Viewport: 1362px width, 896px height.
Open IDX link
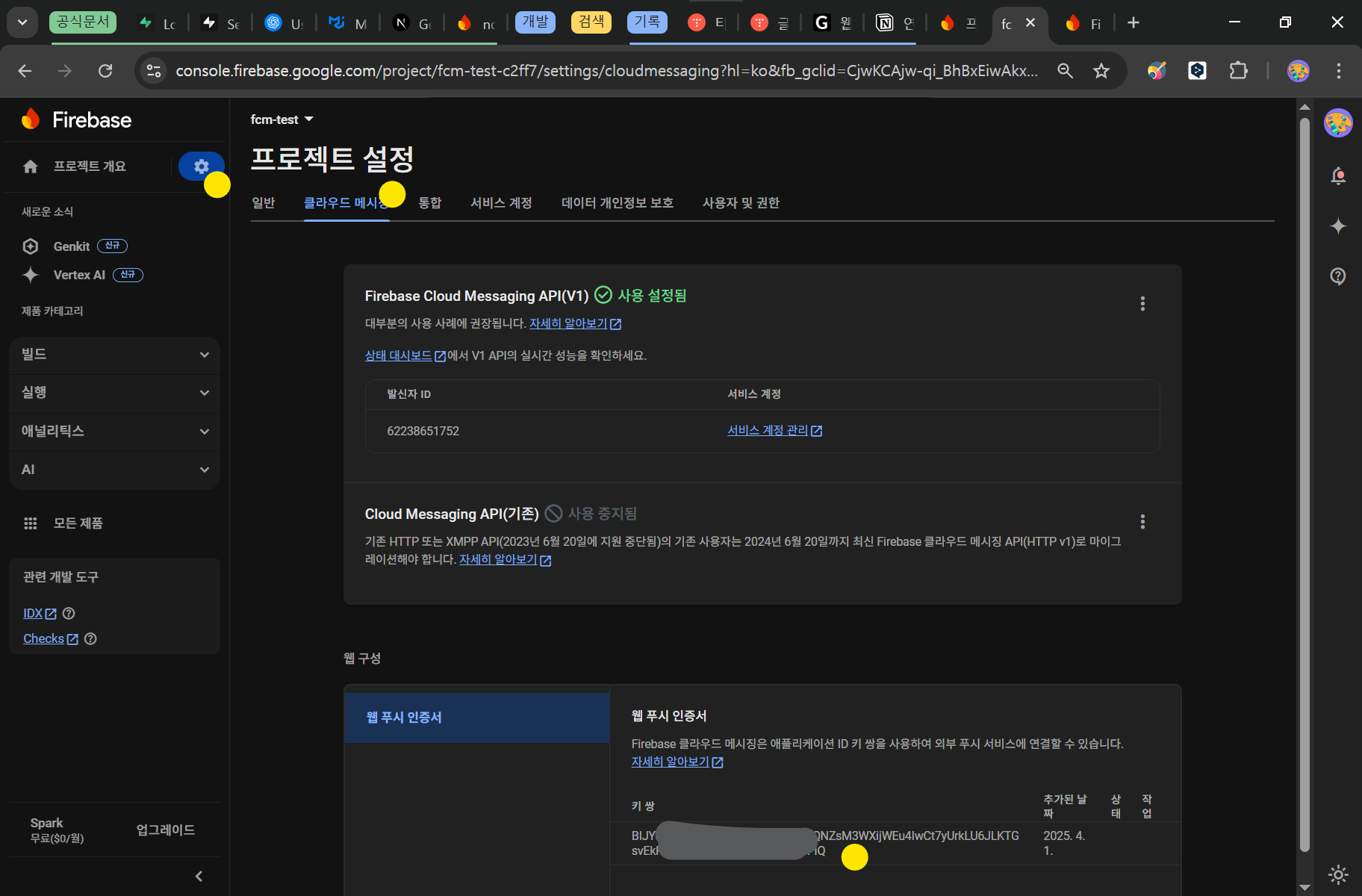[x=40, y=614]
